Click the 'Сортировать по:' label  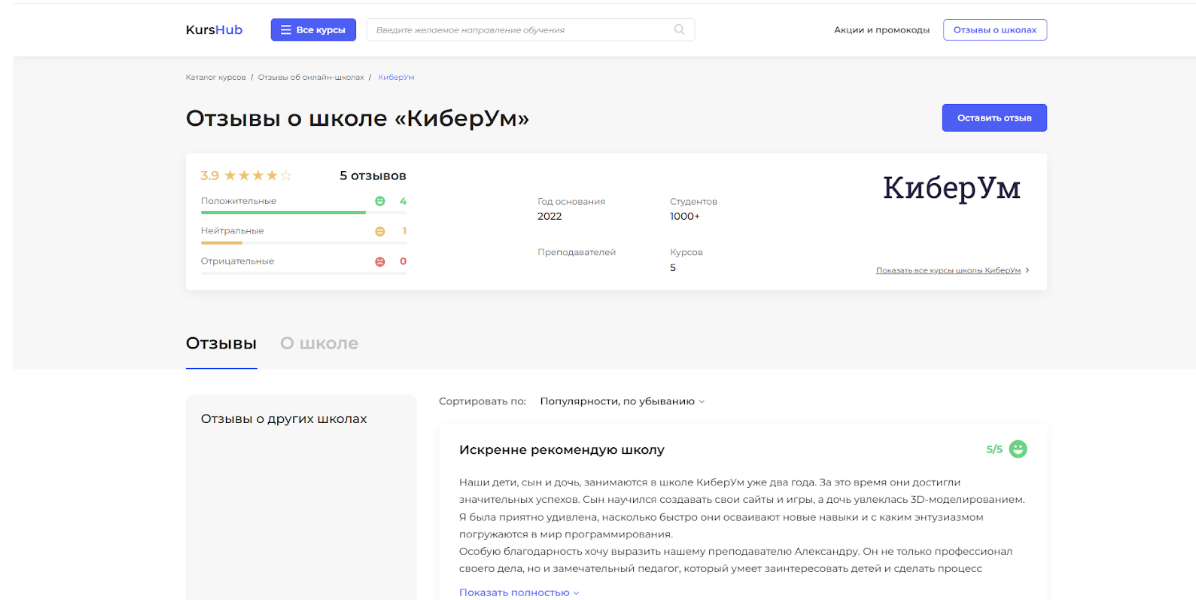[x=483, y=401]
